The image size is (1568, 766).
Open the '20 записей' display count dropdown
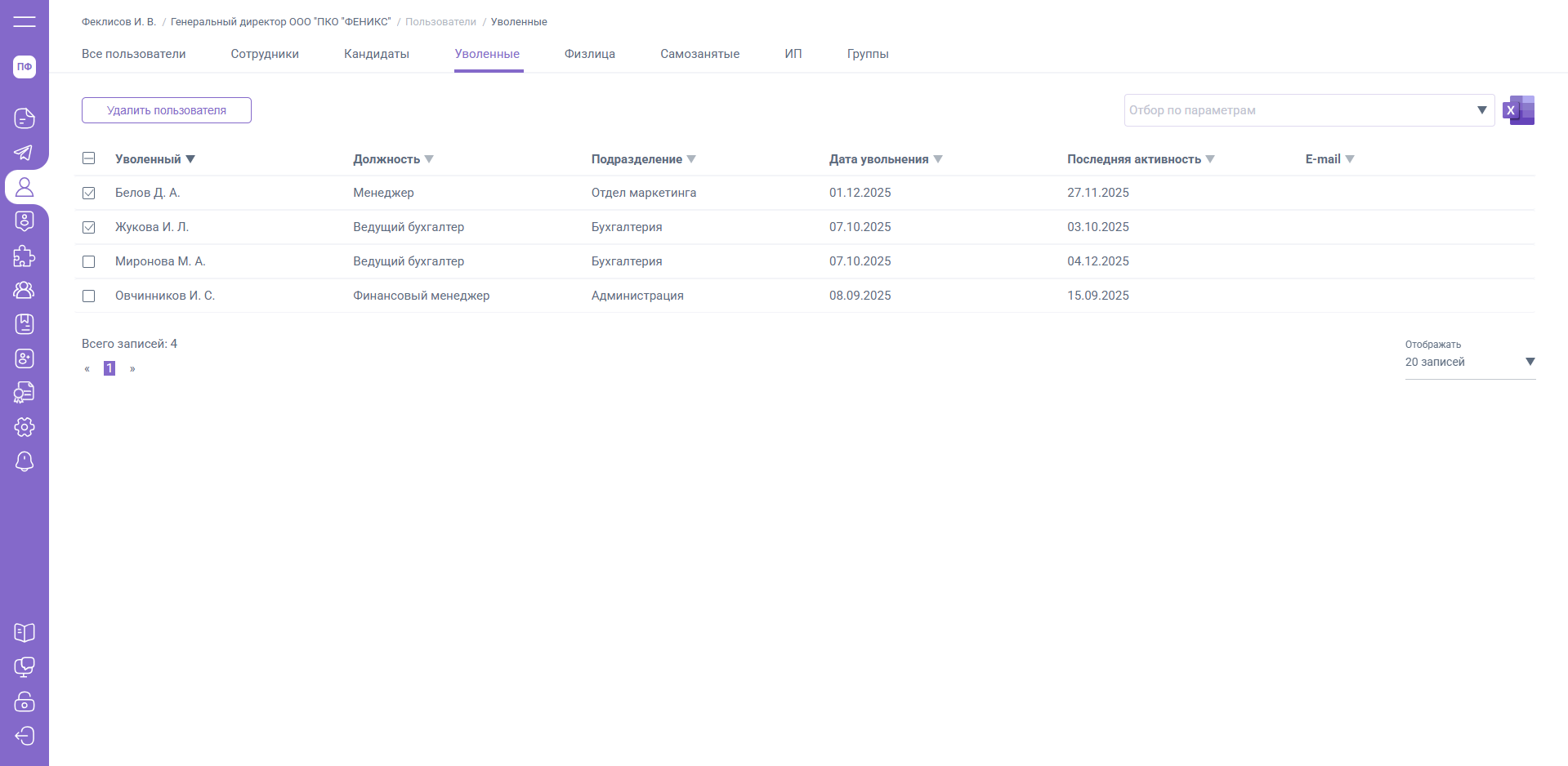(x=1530, y=362)
